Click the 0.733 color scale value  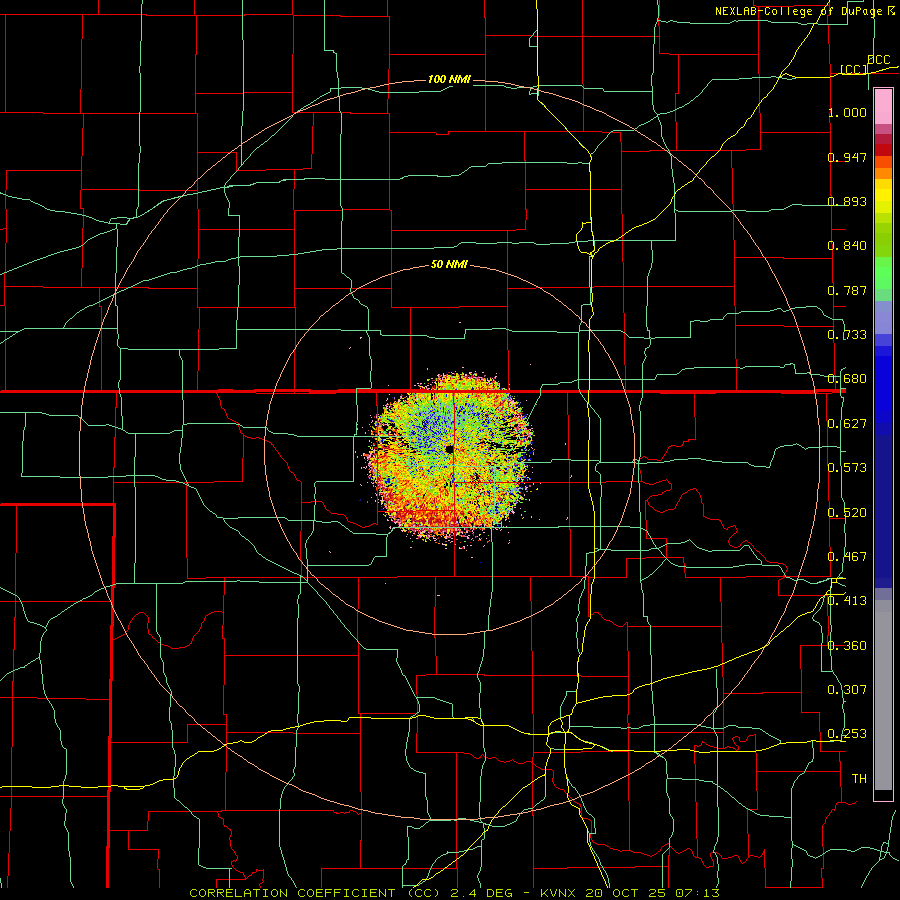[847, 335]
